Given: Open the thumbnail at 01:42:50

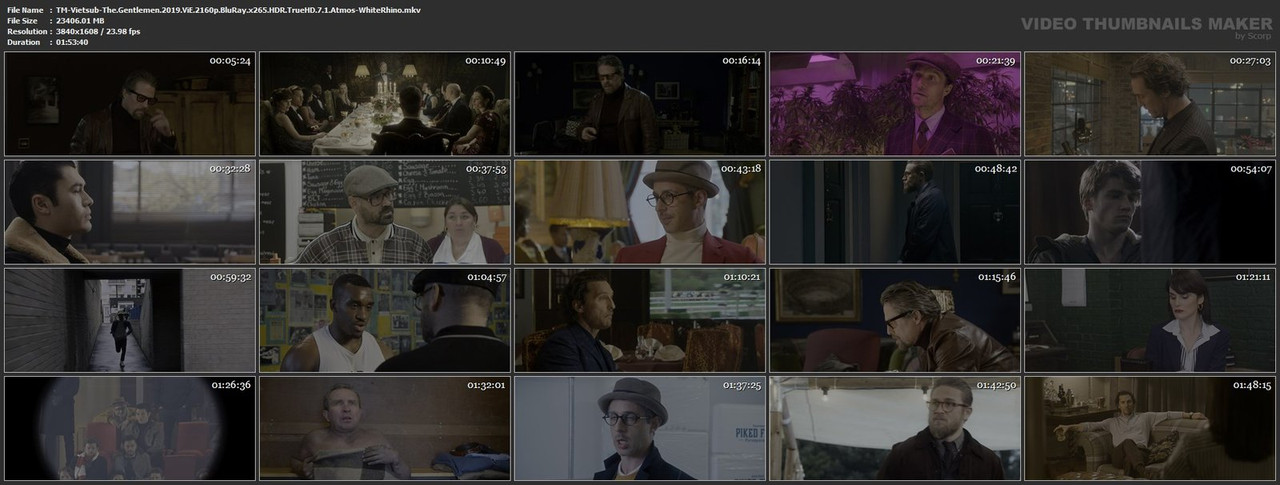Looking at the screenshot, I should (x=895, y=428).
